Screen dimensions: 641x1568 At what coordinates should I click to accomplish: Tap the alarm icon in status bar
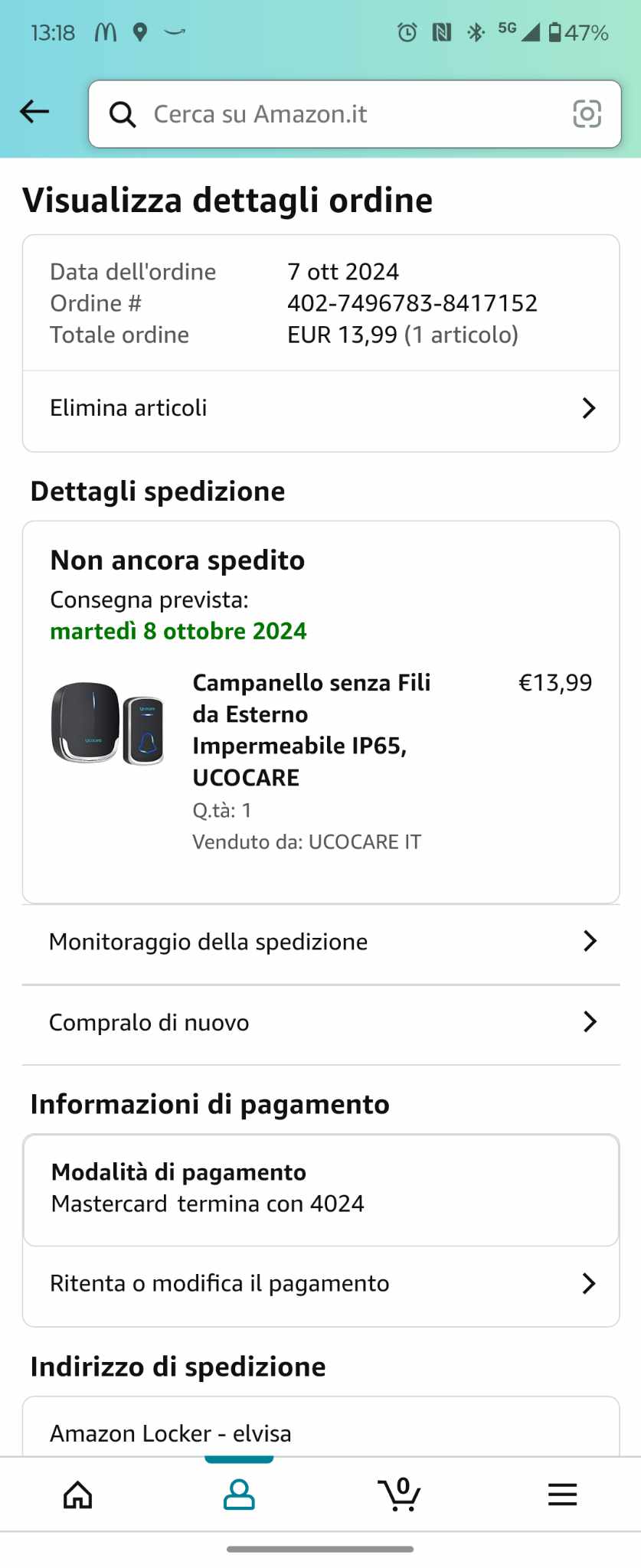pos(407,32)
